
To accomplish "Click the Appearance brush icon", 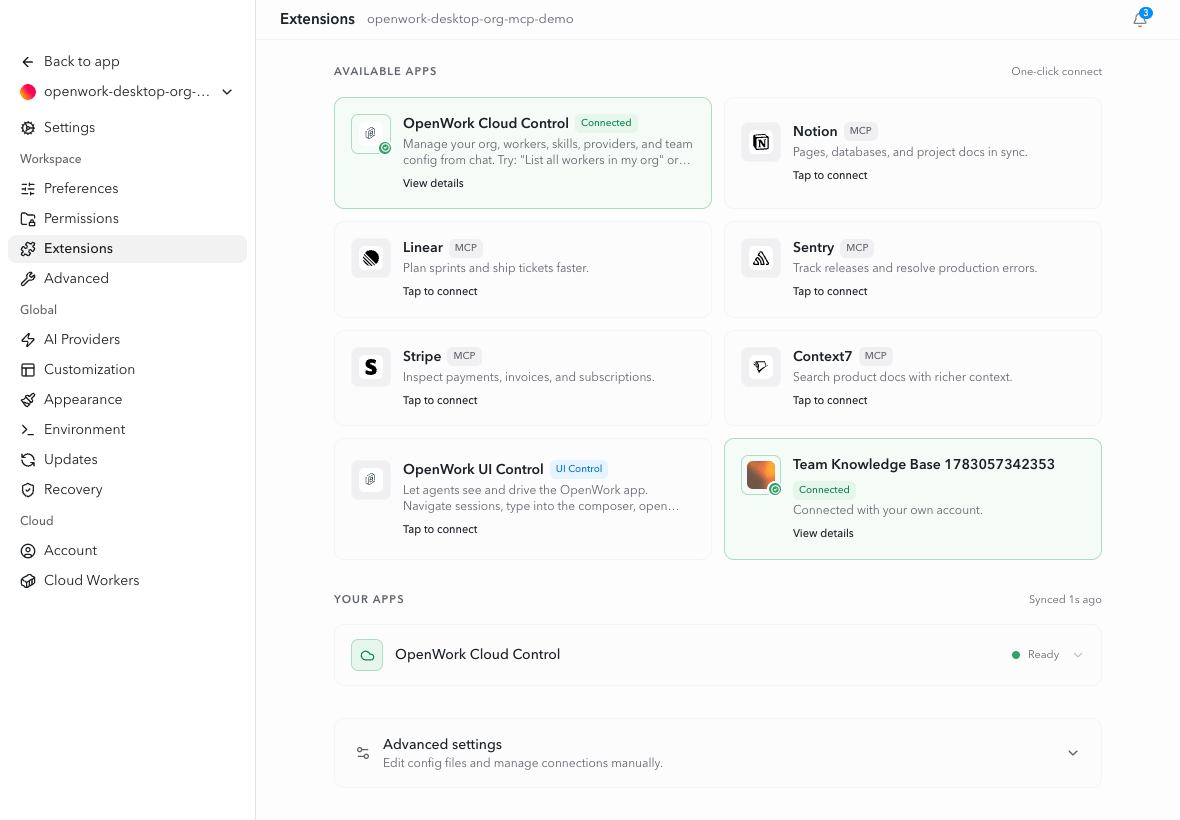I will 28,400.
